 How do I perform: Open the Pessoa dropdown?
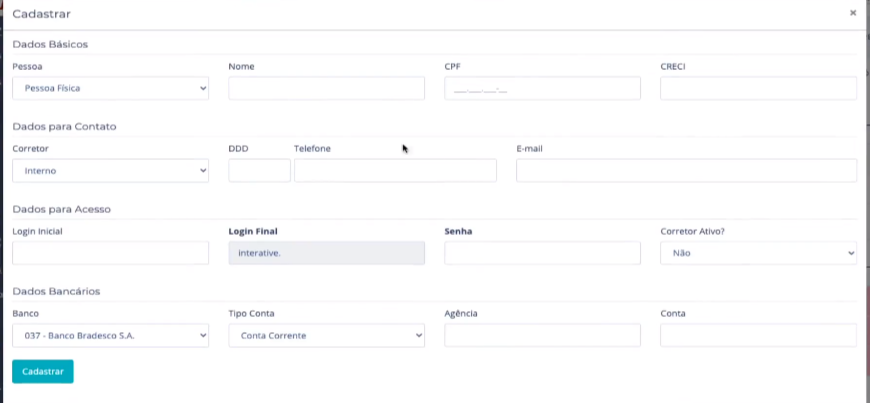[x=110, y=88]
